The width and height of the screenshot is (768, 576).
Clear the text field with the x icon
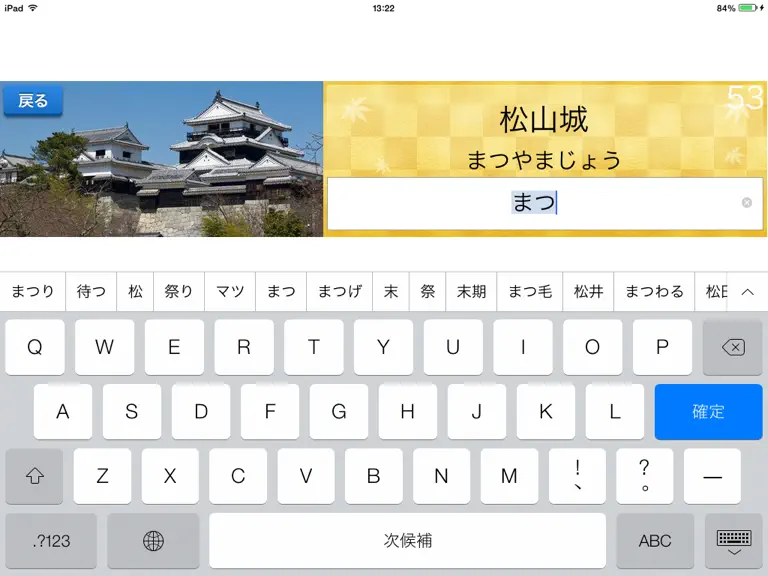(x=746, y=203)
